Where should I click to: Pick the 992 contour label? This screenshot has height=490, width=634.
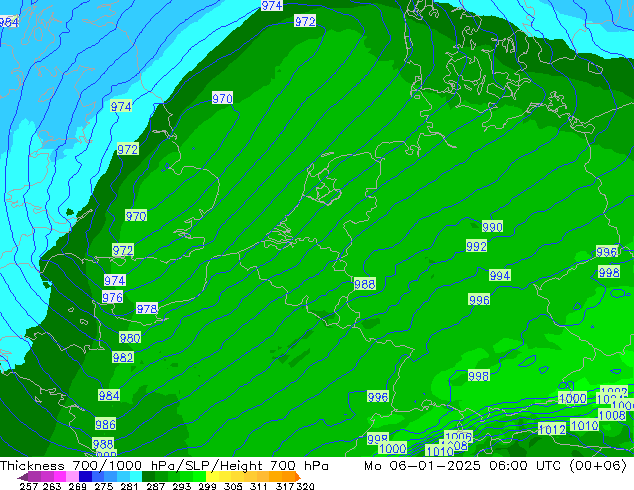pos(476,246)
